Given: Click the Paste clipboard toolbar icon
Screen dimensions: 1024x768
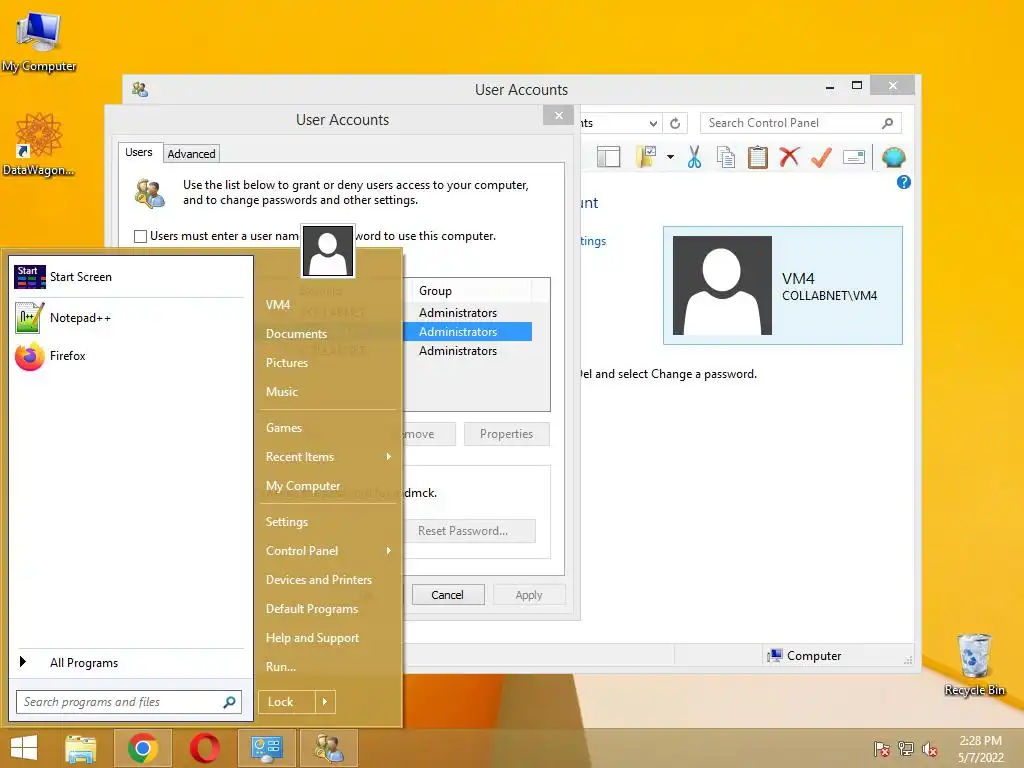Looking at the screenshot, I should pyautogui.click(x=758, y=157).
